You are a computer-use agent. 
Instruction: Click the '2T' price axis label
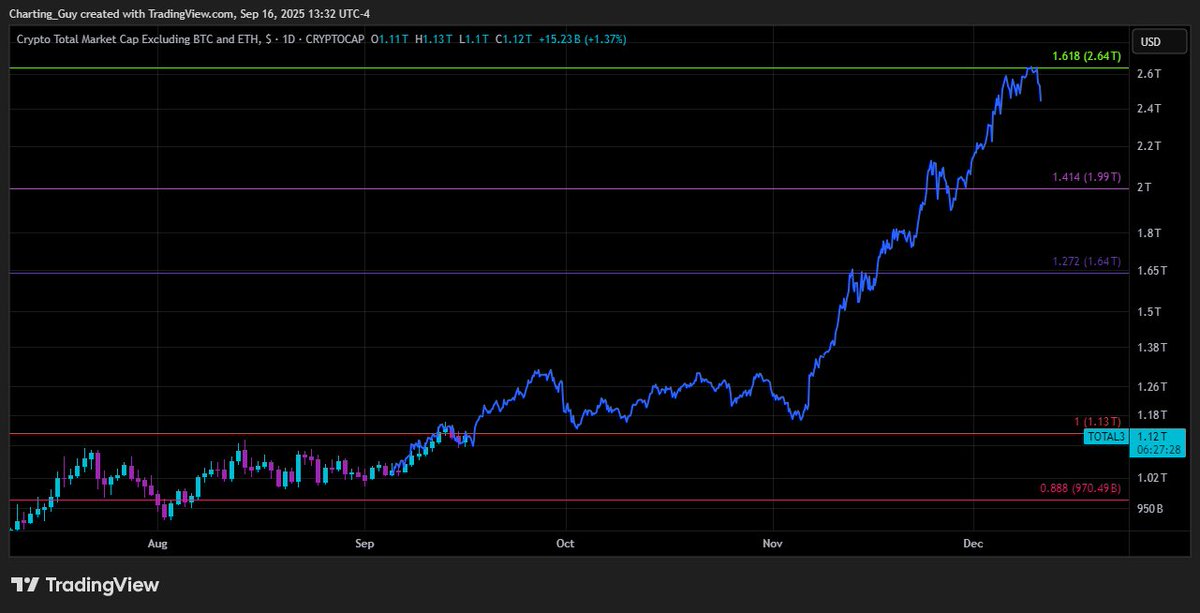coord(1144,188)
